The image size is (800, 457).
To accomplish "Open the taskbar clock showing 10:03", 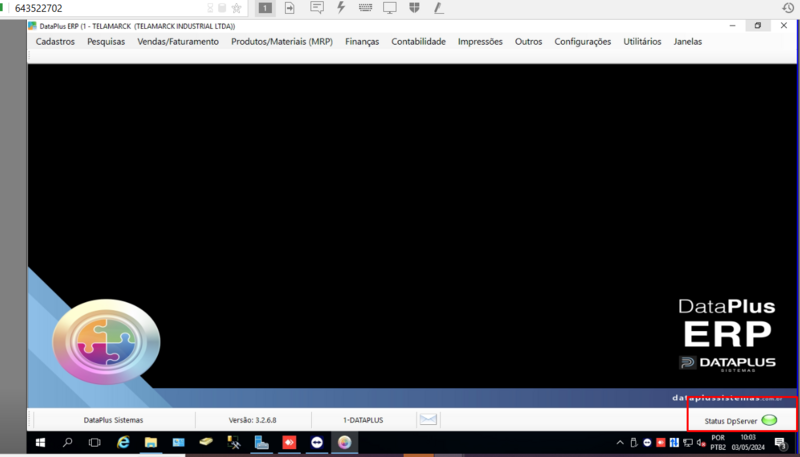I will [748, 442].
